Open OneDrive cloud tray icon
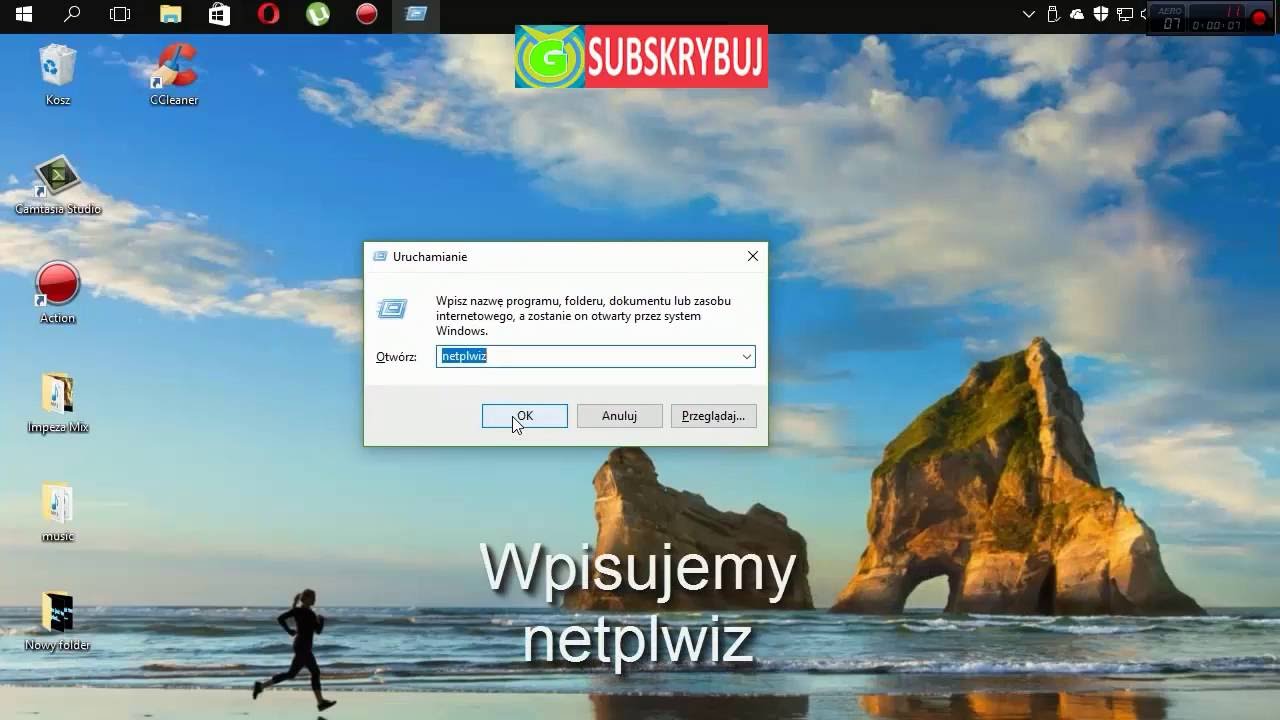Screen dimensions: 1280x720 (x=1077, y=14)
